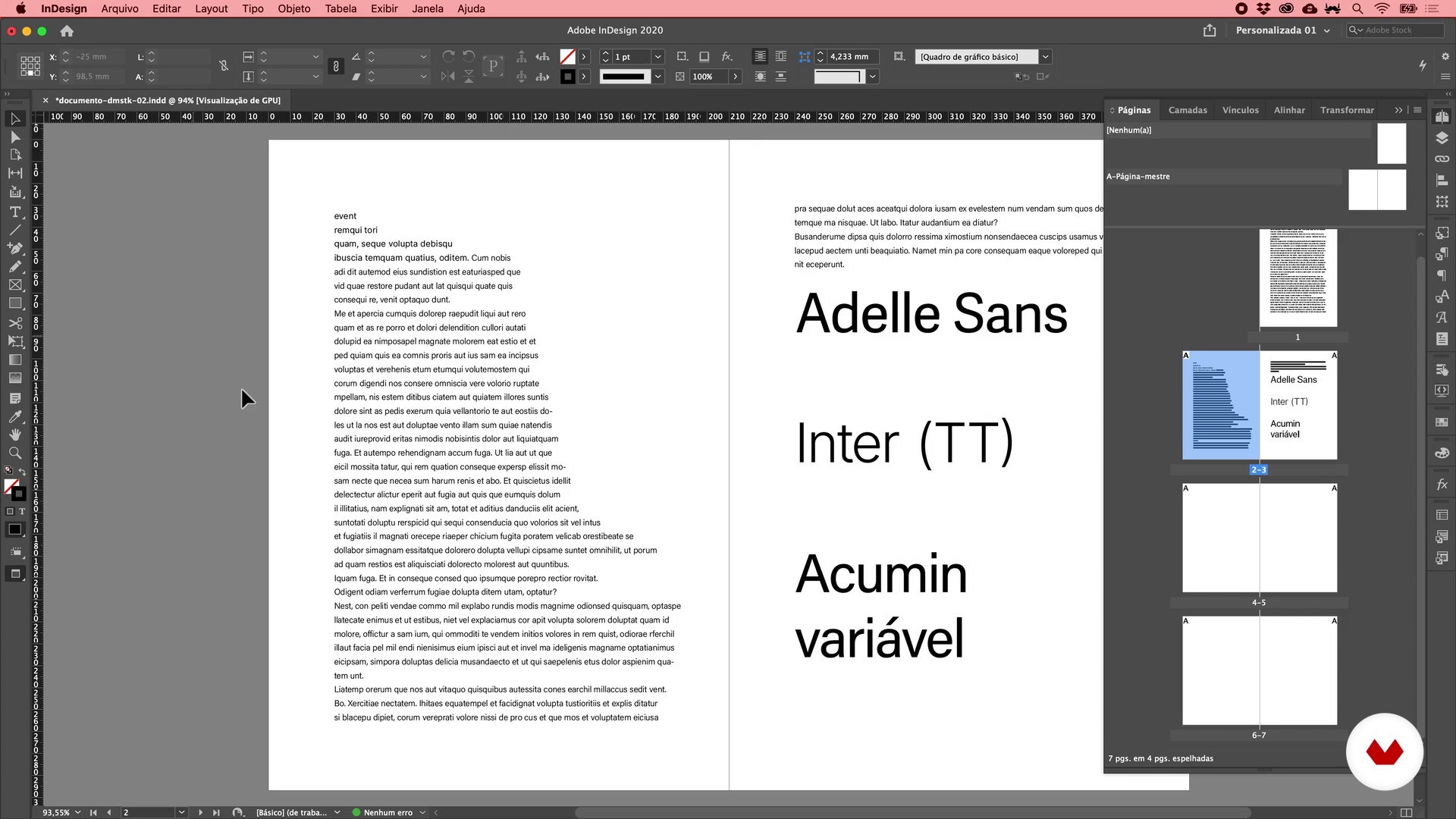Open the object style dropdown arrow
The image size is (1456, 819).
tap(1046, 57)
